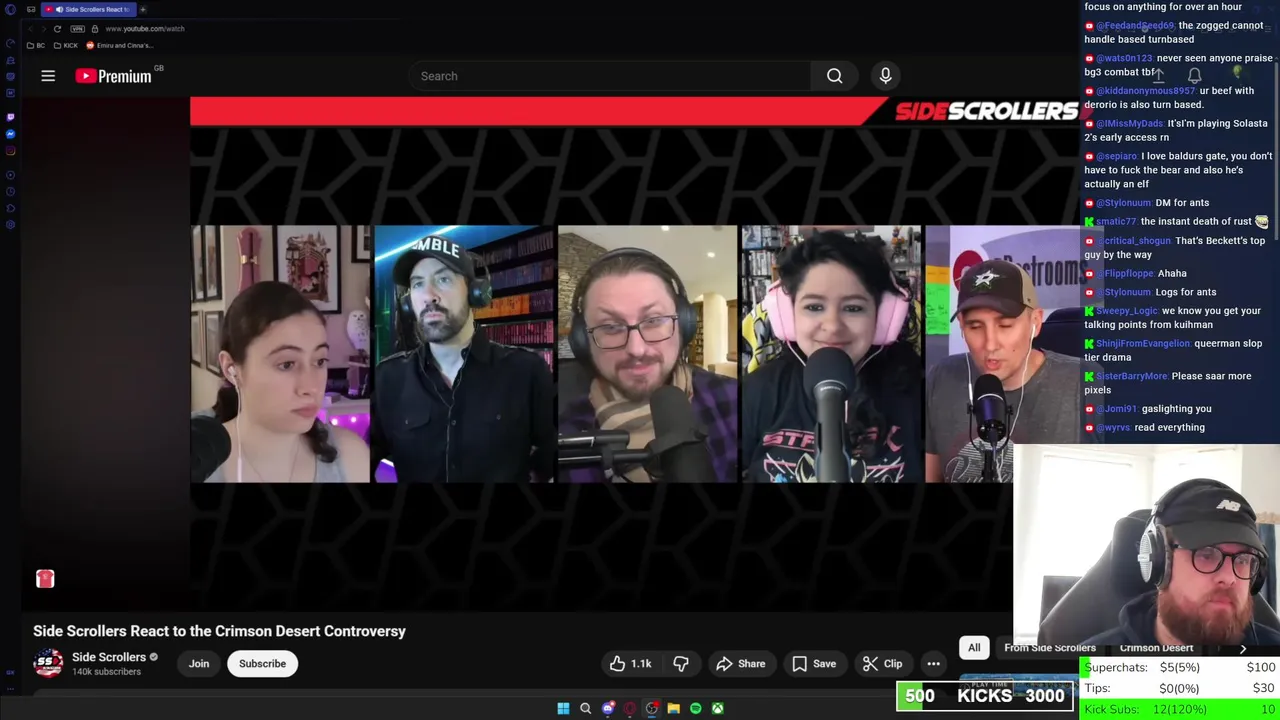Open the Windows Start menu
Viewport: 1280px width, 720px height.
click(x=563, y=708)
